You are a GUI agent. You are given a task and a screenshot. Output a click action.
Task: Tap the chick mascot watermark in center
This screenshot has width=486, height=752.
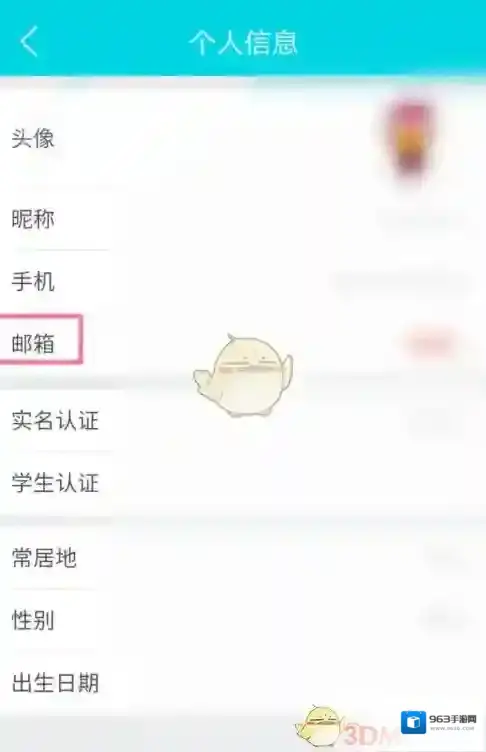[x=243, y=375]
